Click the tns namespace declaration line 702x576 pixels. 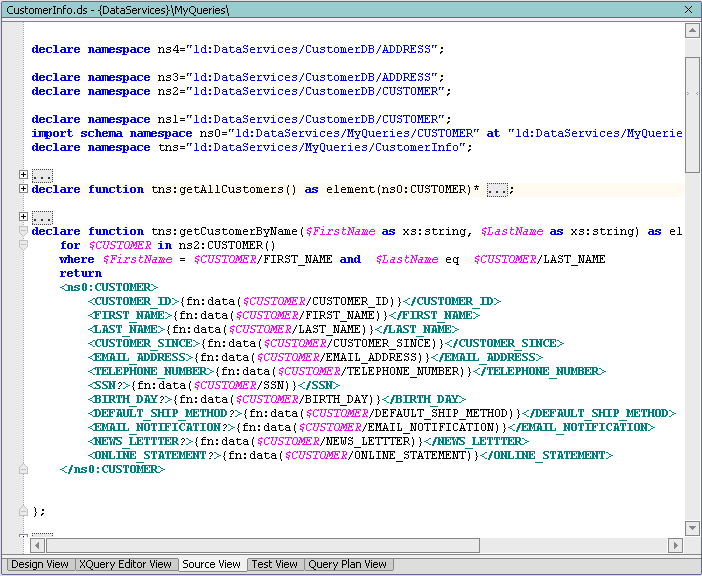(252, 147)
